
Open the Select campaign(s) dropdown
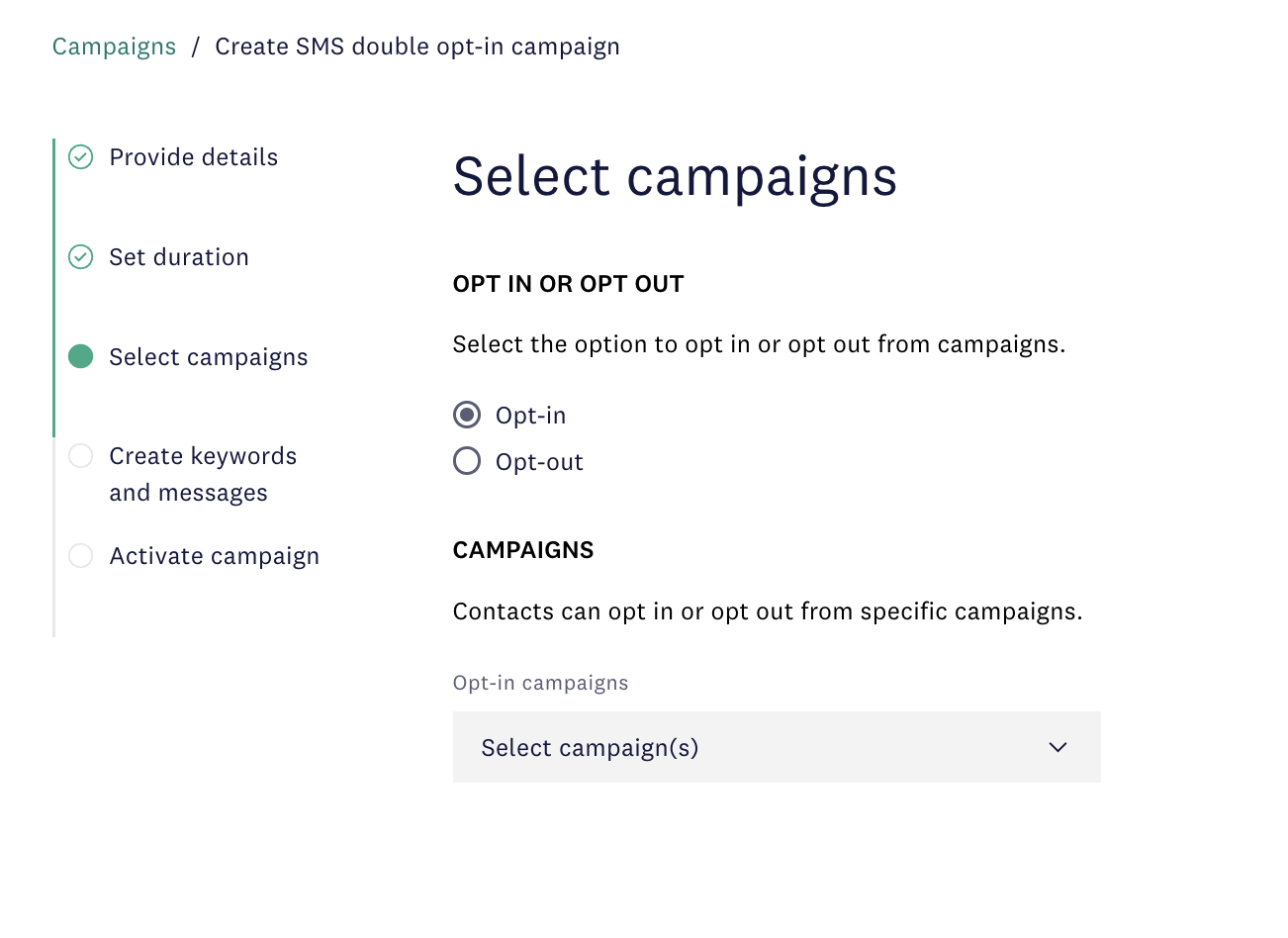(777, 747)
